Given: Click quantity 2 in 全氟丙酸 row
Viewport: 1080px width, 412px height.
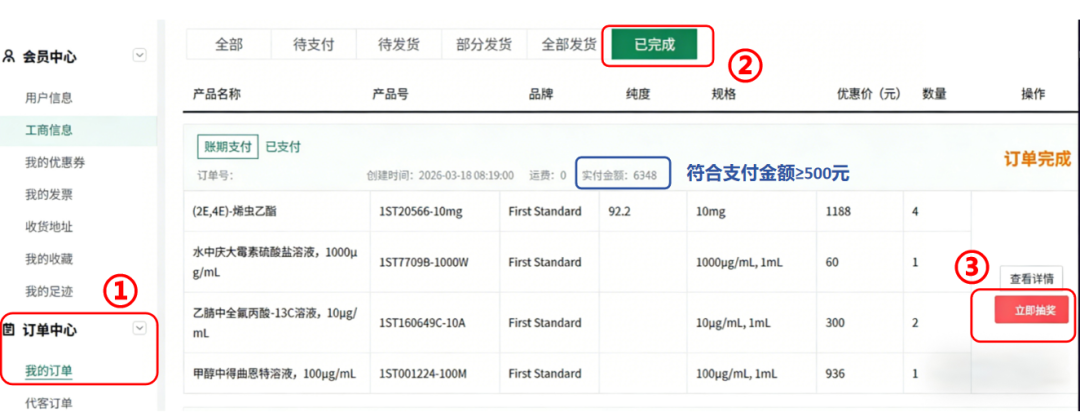Looking at the screenshot, I should point(915,323).
